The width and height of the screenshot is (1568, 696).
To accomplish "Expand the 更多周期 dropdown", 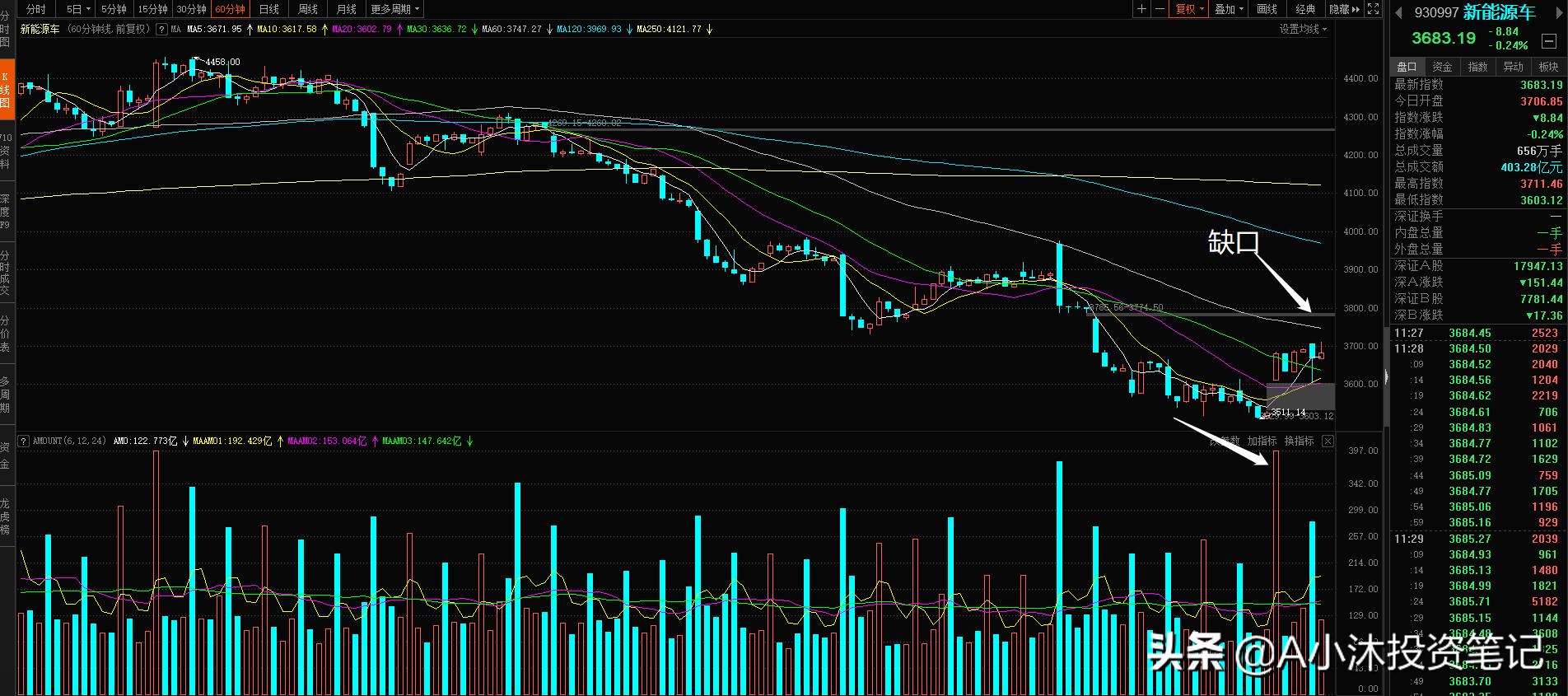I will pyautogui.click(x=395, y=9).
